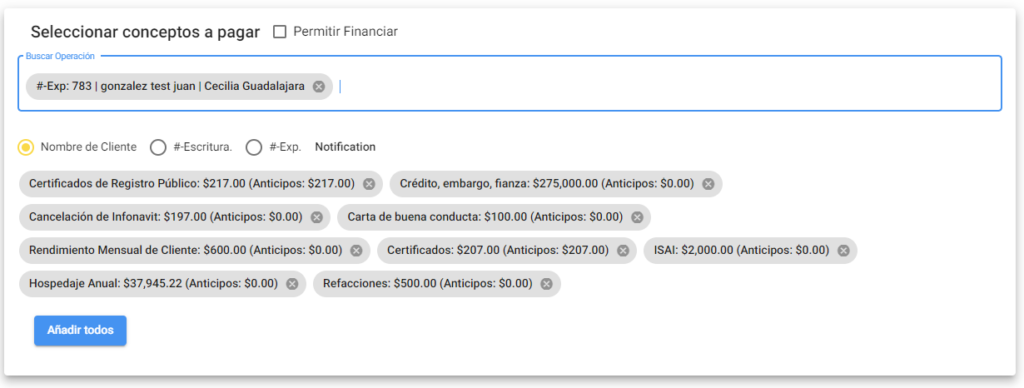Remove the #-Exp: 783 operation chip
Viewport: 1024px width, 388px height.
[x=319, y=87]
